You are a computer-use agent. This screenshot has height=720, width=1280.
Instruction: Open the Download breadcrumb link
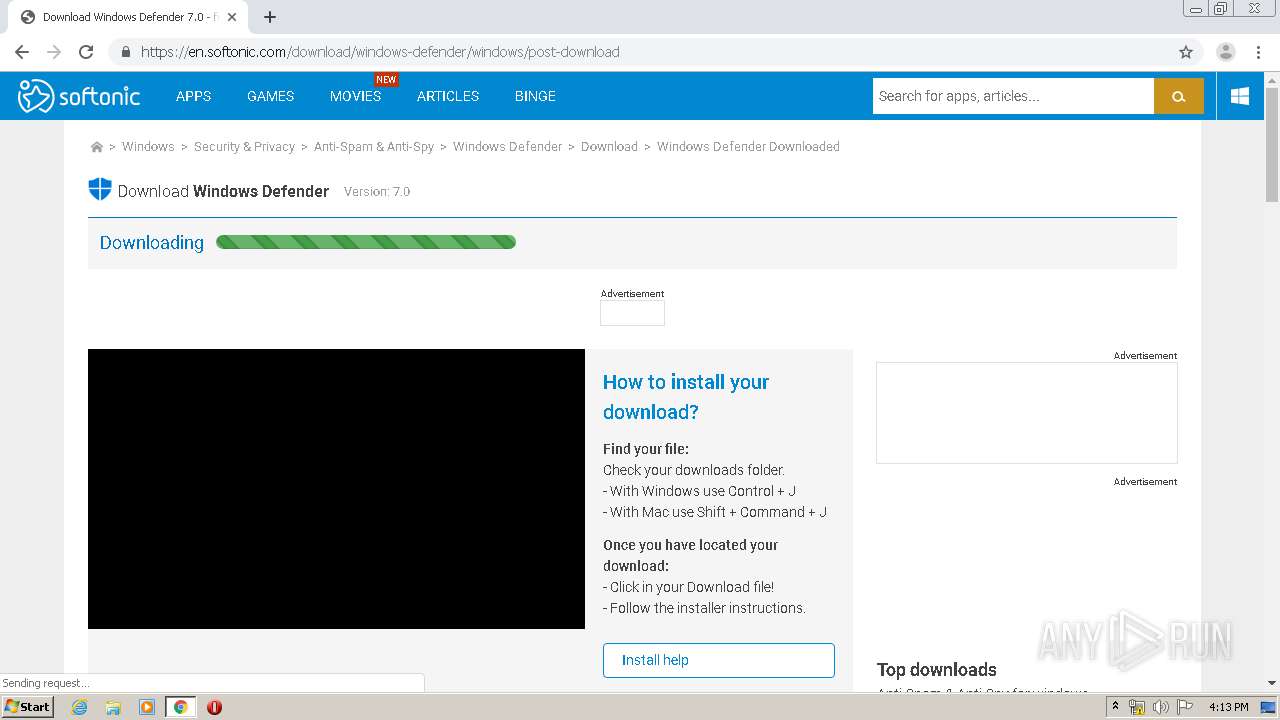[609, 147]
